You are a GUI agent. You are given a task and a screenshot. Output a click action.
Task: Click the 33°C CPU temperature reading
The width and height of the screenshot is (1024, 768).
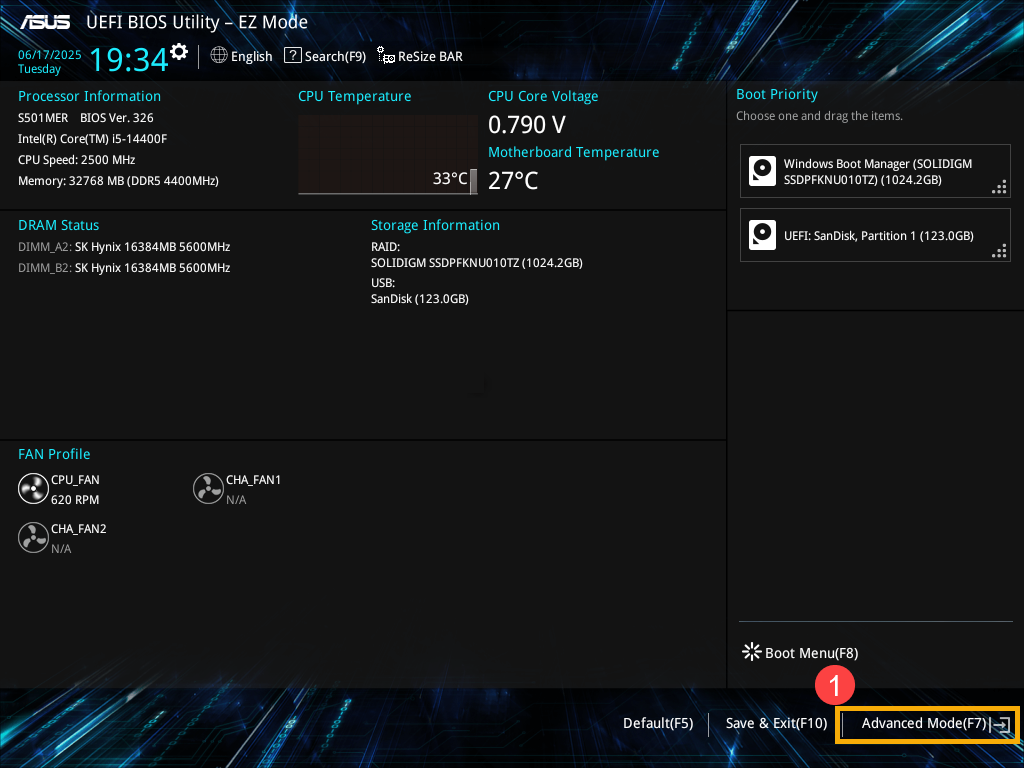tap(450, 178)
